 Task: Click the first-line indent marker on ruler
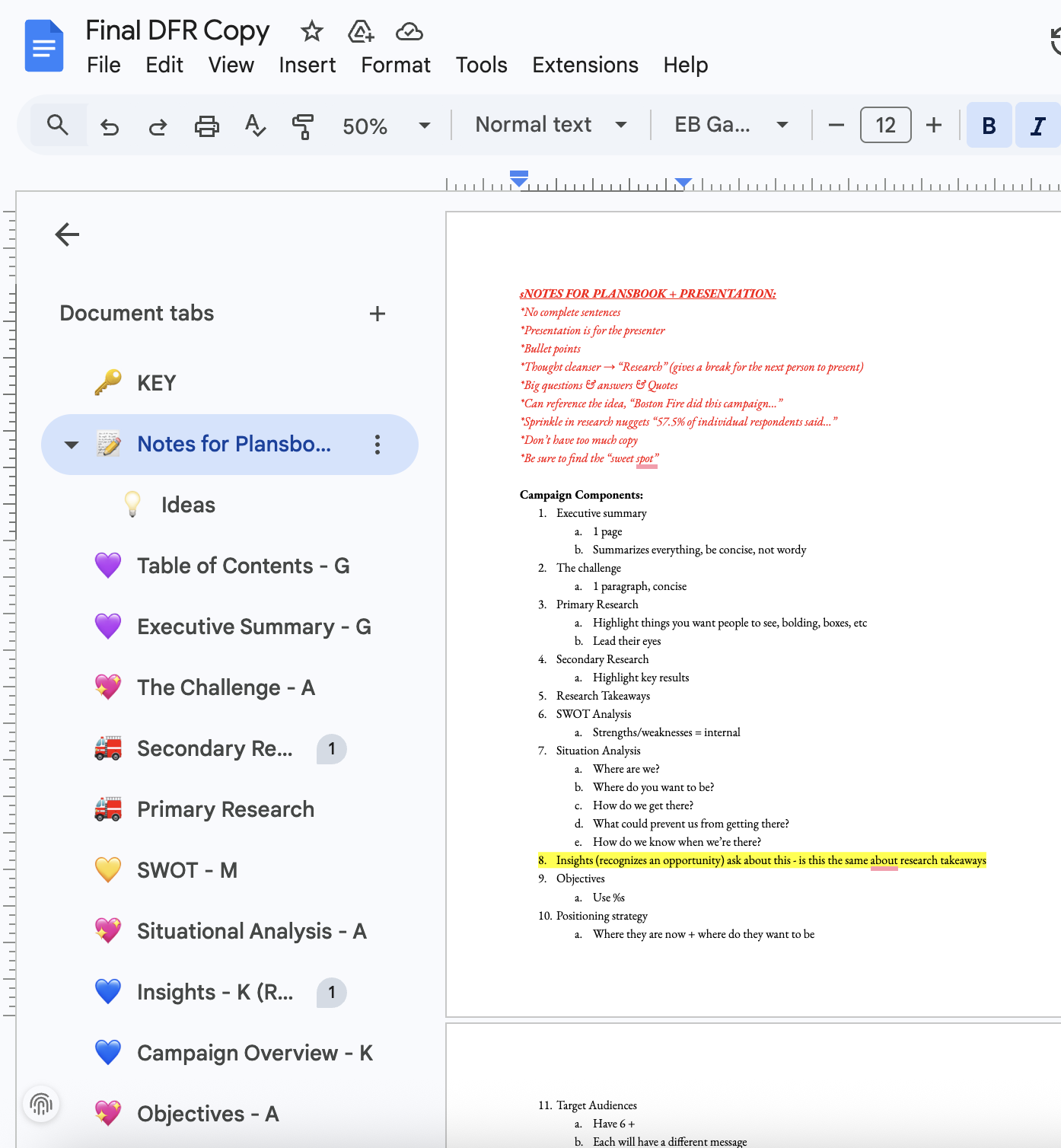click(519, 175)
